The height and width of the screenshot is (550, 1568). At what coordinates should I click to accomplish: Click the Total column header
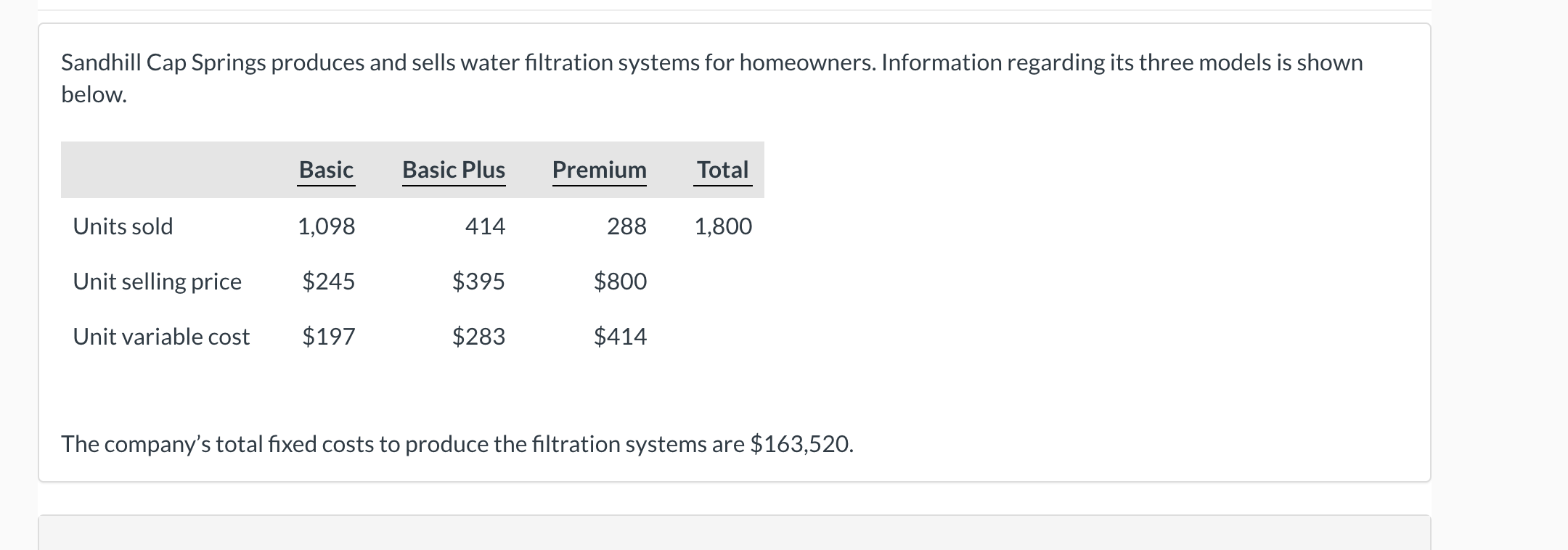(722, 170)
